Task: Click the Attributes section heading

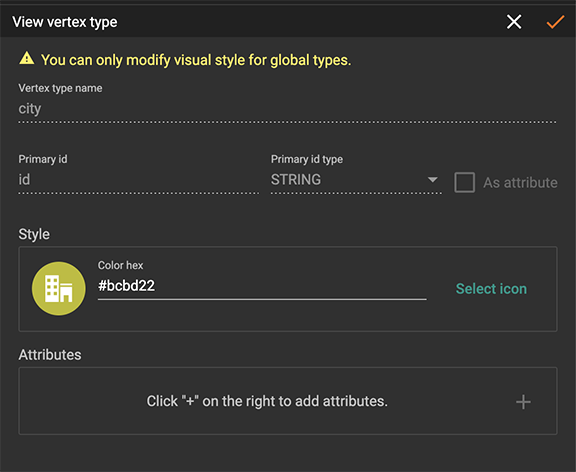Action: point(50,355)
